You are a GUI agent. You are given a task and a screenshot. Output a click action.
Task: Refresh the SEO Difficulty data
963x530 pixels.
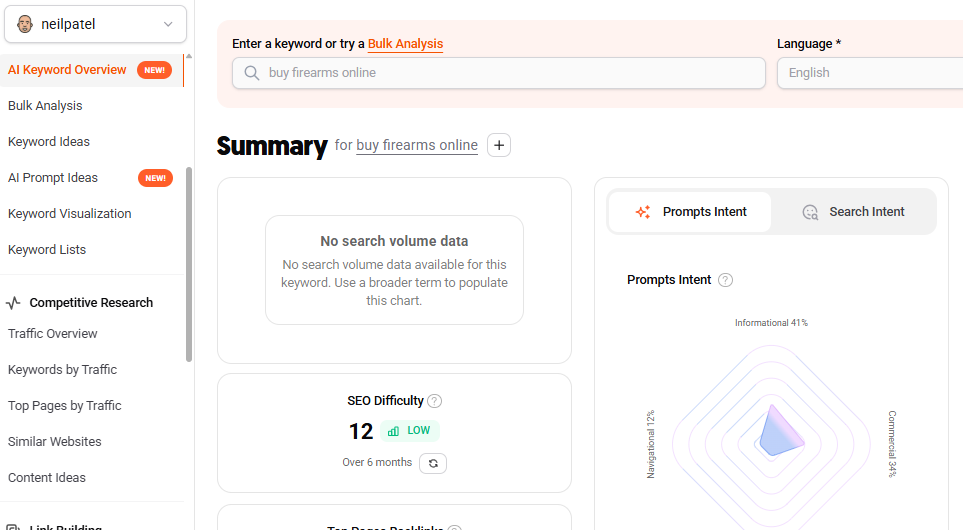click(433, 463)
